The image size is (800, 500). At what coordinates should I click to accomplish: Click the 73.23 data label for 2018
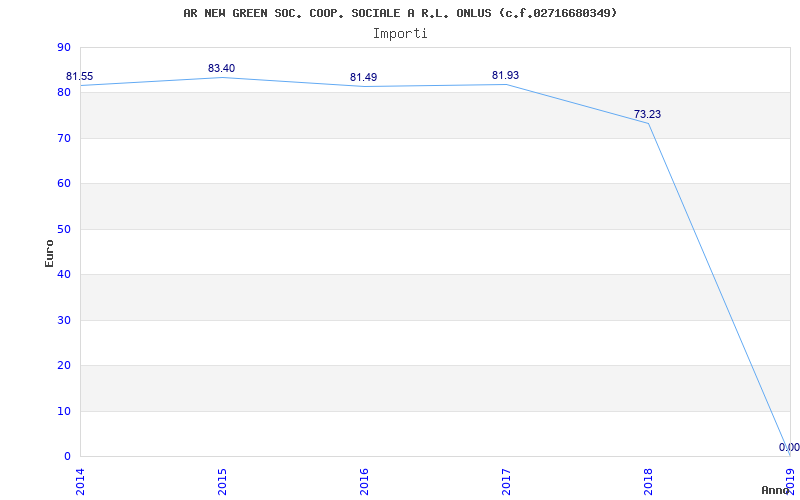point(647,114)
